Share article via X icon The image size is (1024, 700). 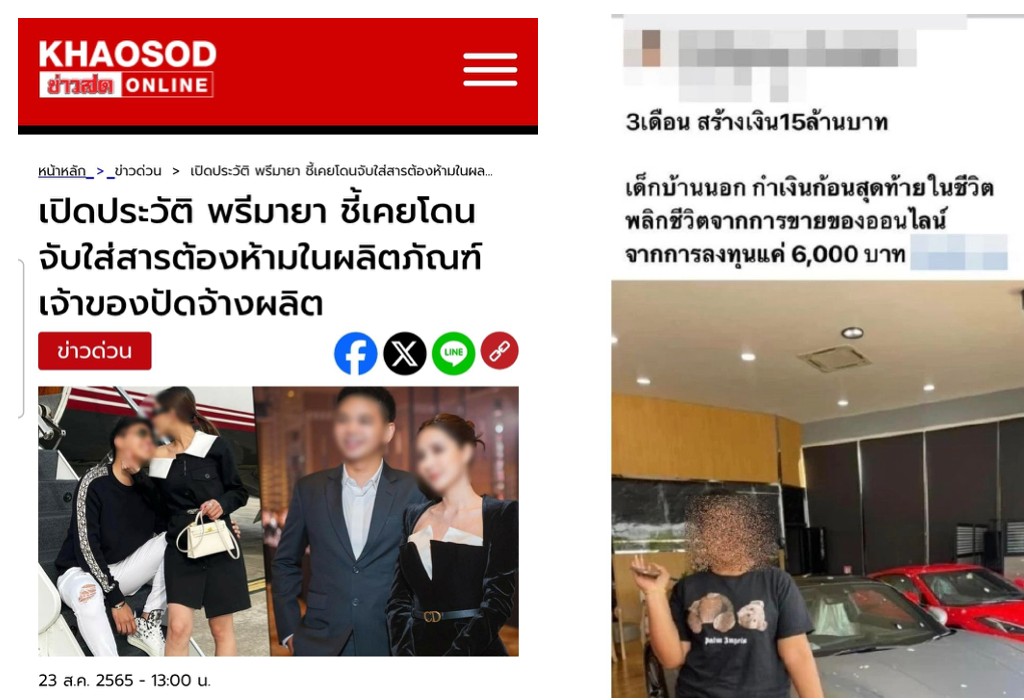tap(404, 353)
